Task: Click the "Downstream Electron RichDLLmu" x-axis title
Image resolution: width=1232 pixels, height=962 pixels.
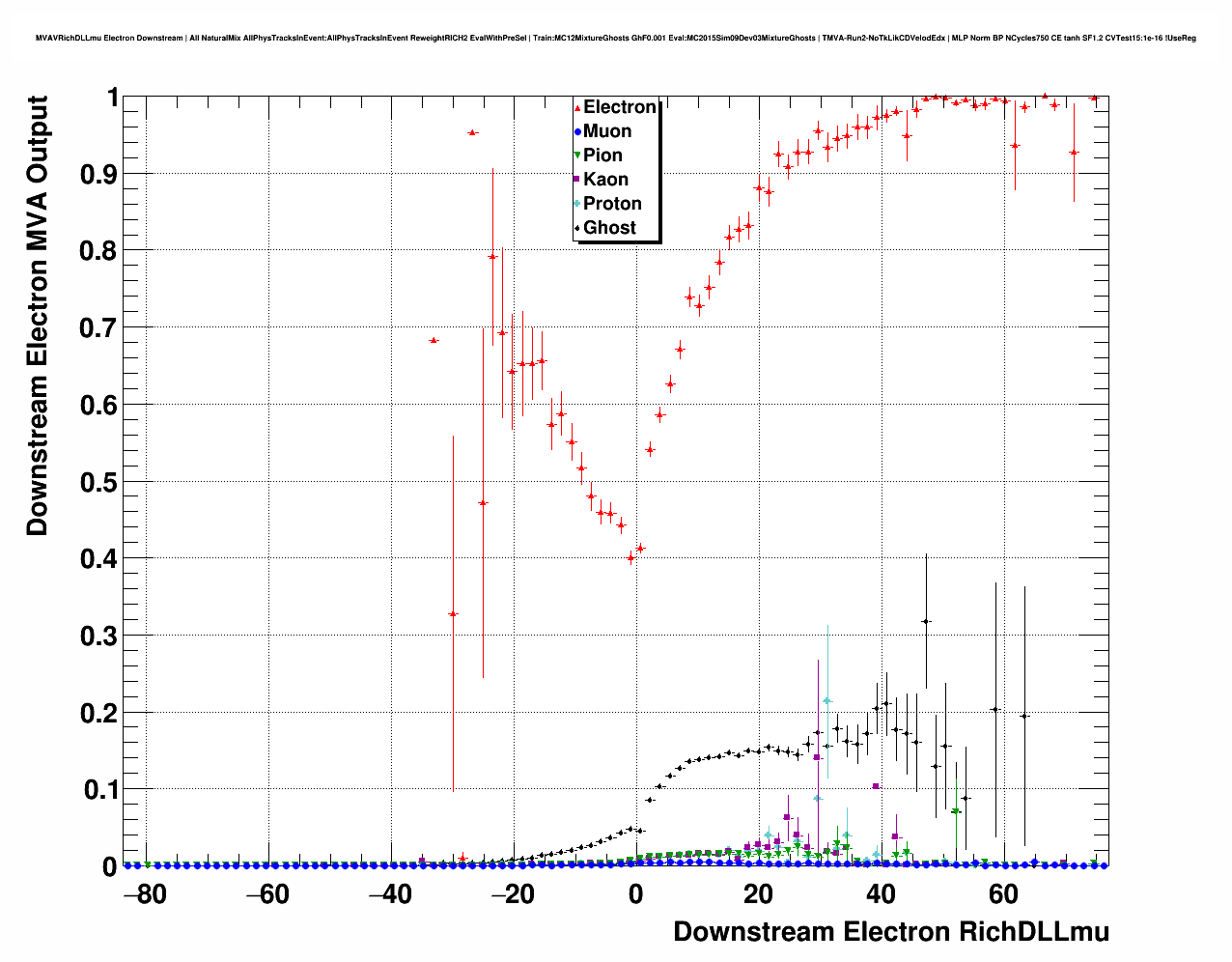Action: tap(890, 932)
